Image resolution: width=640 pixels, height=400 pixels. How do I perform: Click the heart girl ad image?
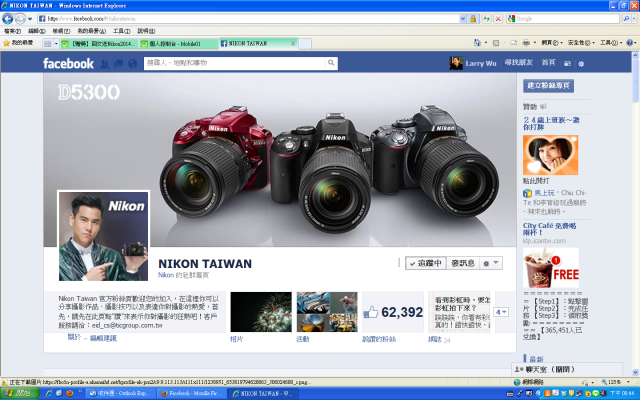550,155
